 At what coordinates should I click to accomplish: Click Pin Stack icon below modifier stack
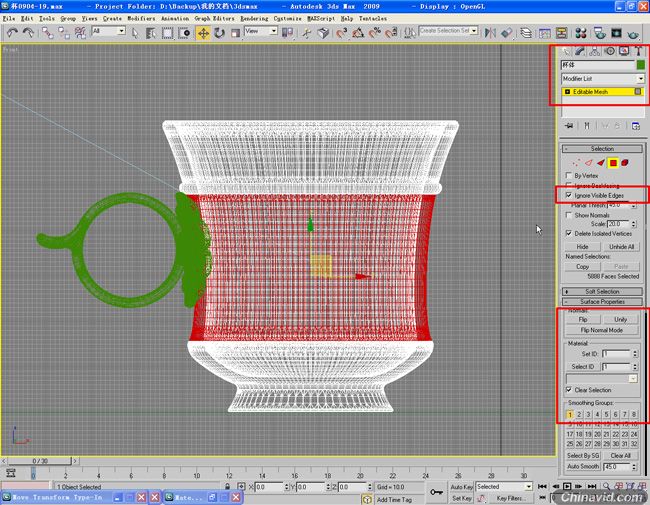pos(569,126)
